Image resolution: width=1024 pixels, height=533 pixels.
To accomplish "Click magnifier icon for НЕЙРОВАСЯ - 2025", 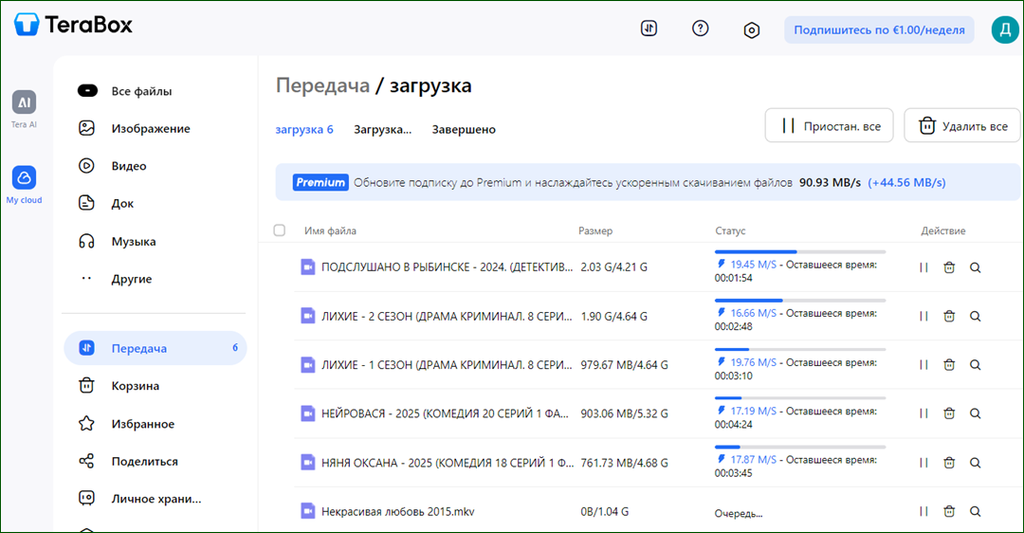I will (x=975, y=413).
